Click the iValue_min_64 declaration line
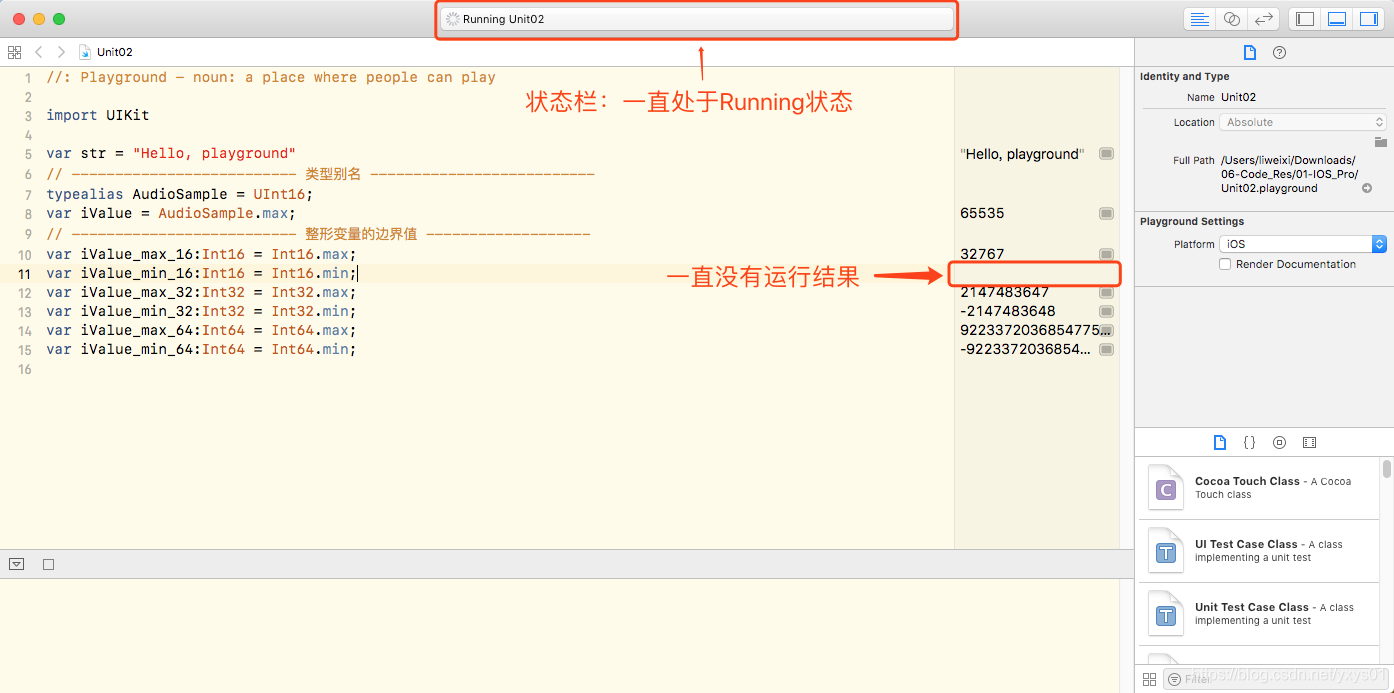This screenshot has height=693, width=1394. (201, 349)
